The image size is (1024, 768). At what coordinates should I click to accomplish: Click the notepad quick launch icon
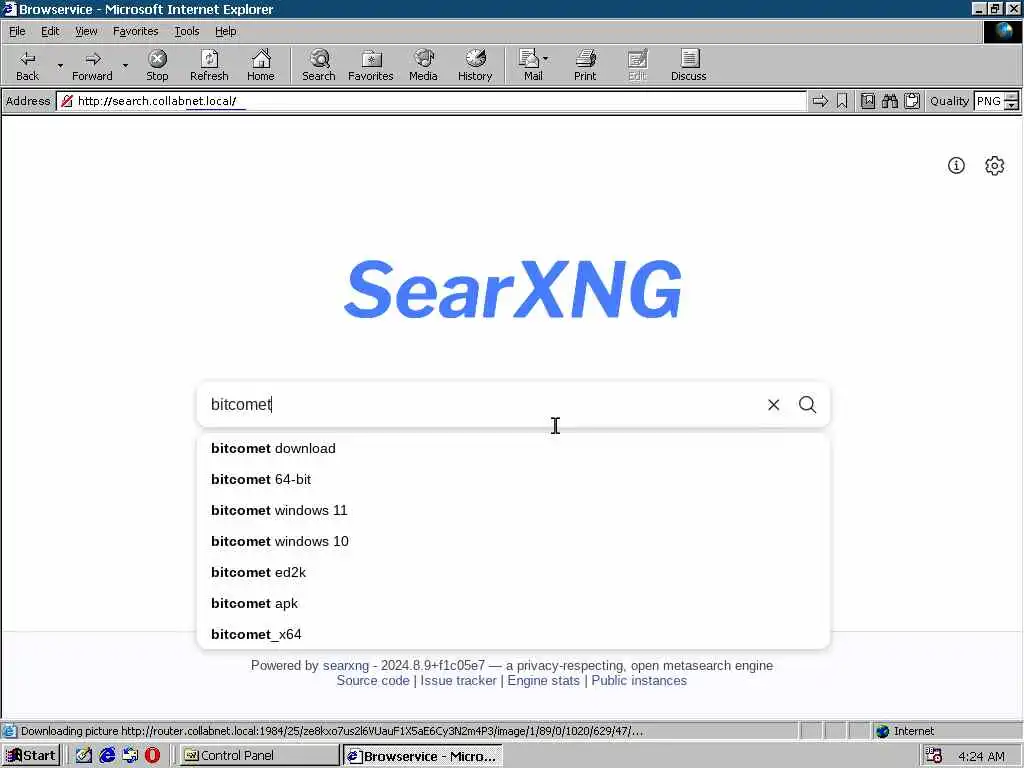(84, 756)
